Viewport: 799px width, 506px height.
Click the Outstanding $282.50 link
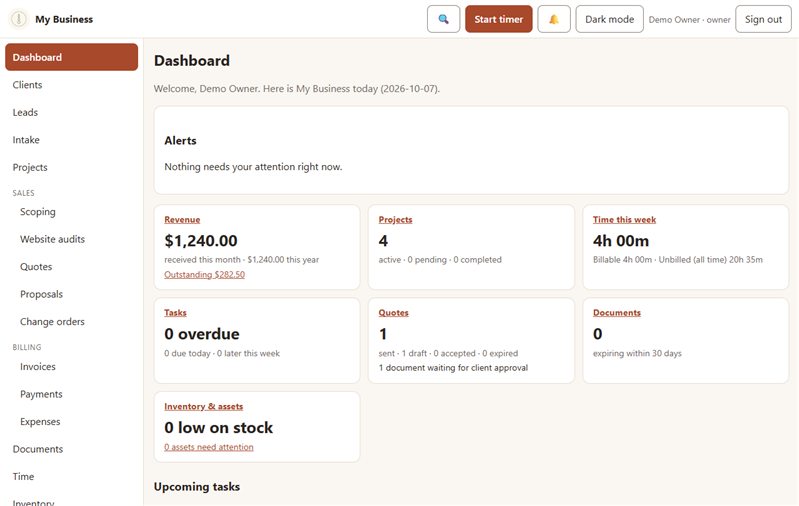[204, 274]
